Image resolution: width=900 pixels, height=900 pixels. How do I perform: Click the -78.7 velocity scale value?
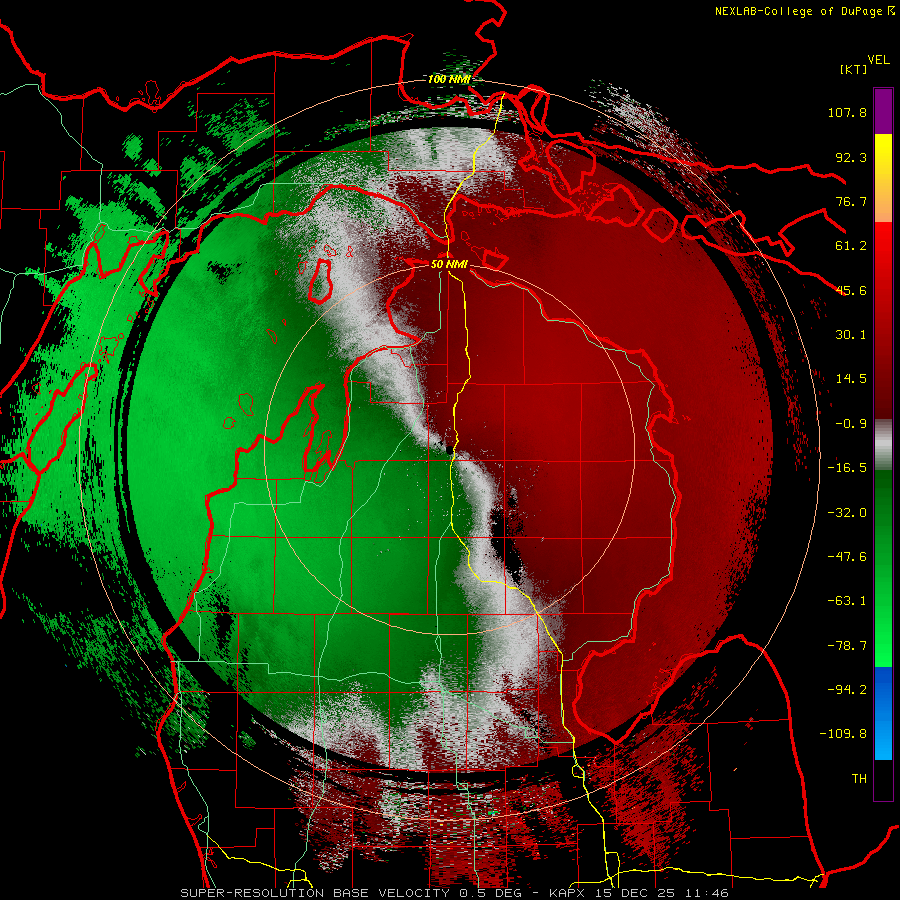pyautogui.click(x=847, y=646)
